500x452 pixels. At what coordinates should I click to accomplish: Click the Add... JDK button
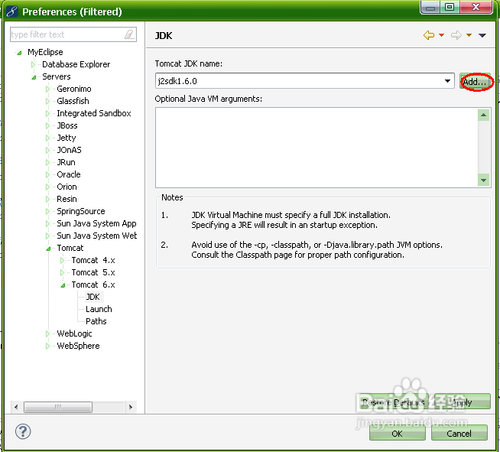pos(475,82)
